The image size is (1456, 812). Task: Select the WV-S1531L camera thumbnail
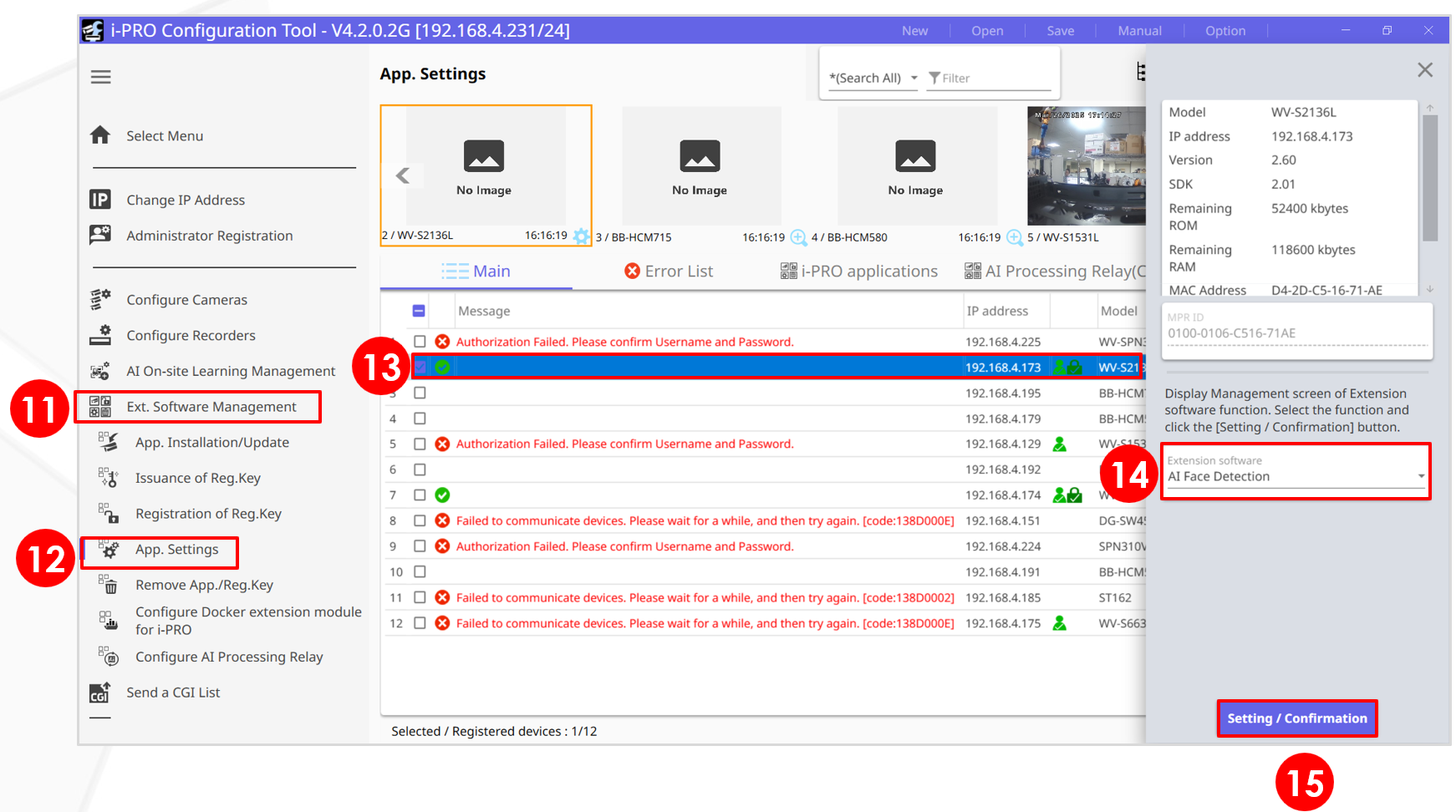pos(1086,165)
